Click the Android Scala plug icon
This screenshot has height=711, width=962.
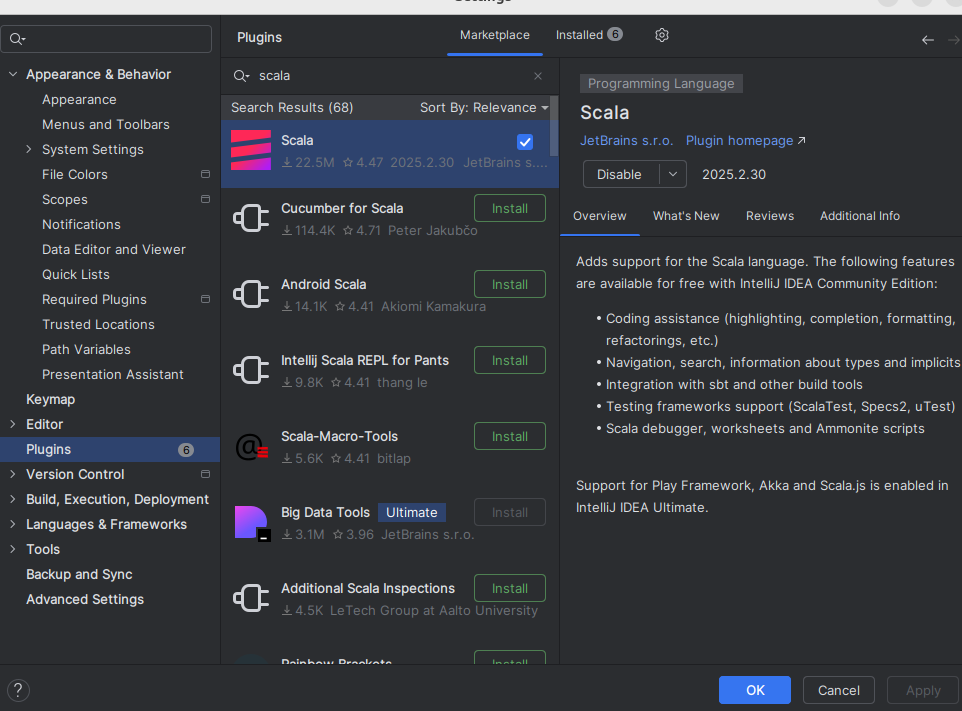[x=251, y=294]
